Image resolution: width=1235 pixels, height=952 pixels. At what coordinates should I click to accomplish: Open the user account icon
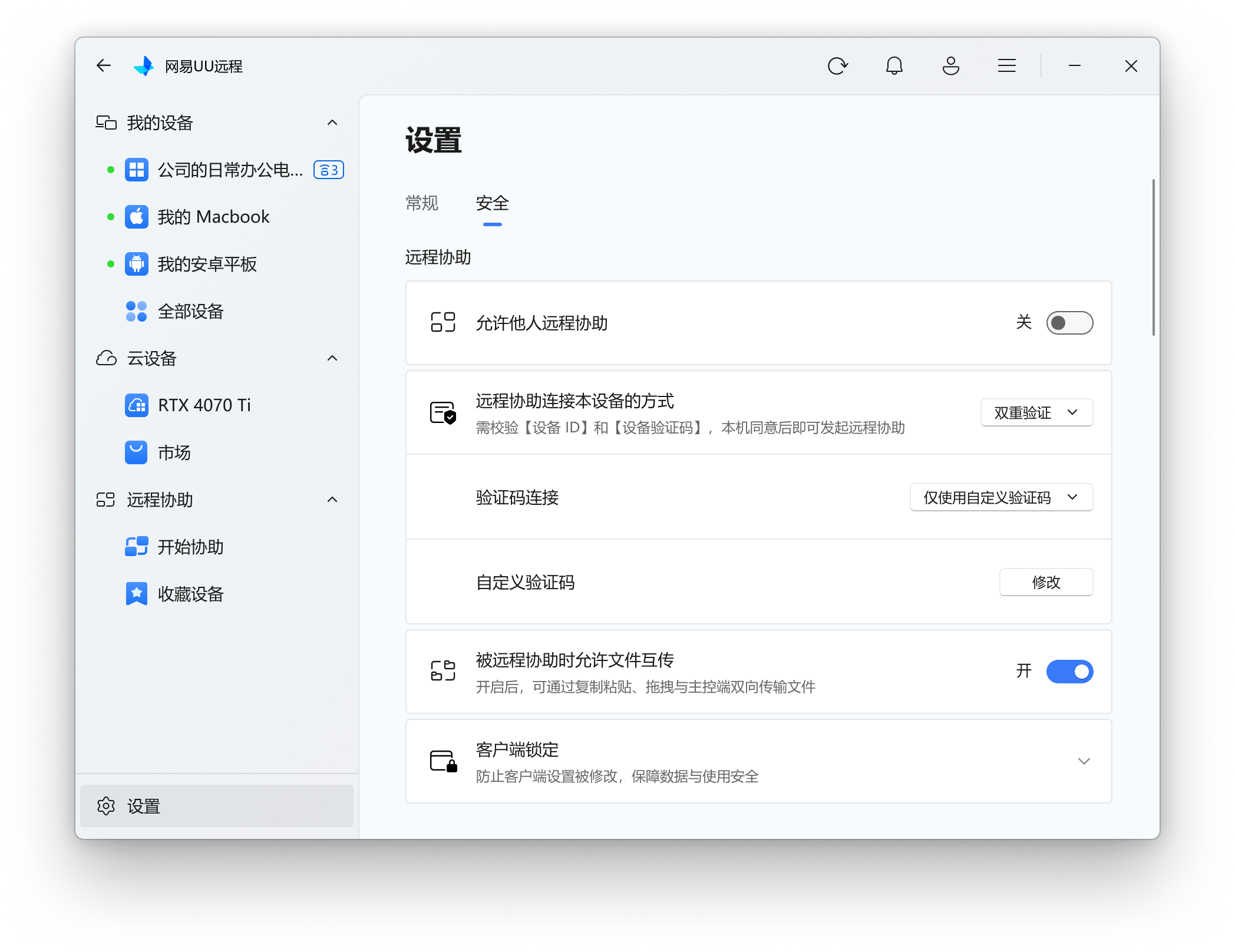[x=950, y=65]
